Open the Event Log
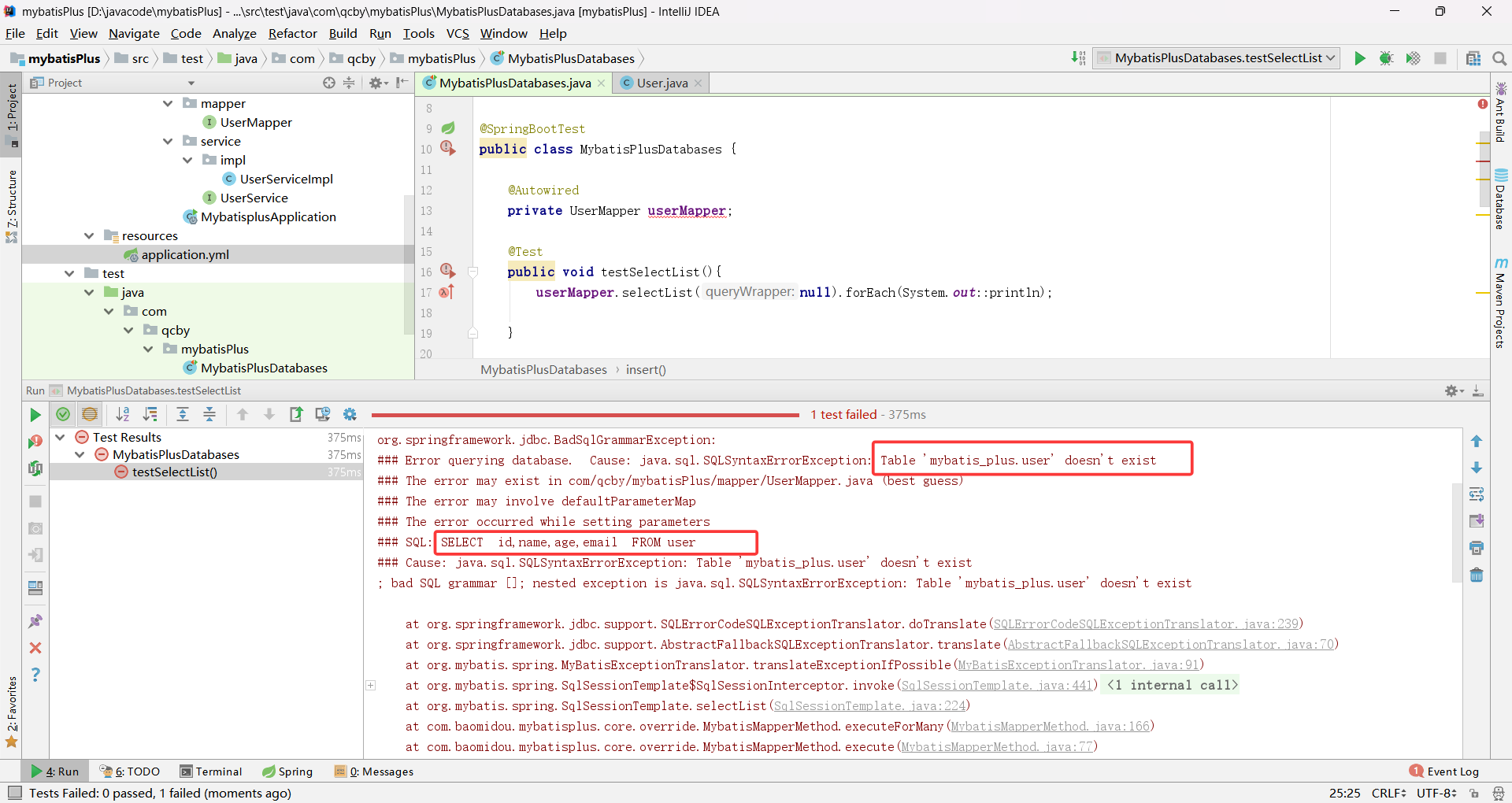The image size is (1512, 803). (1444, 772)
